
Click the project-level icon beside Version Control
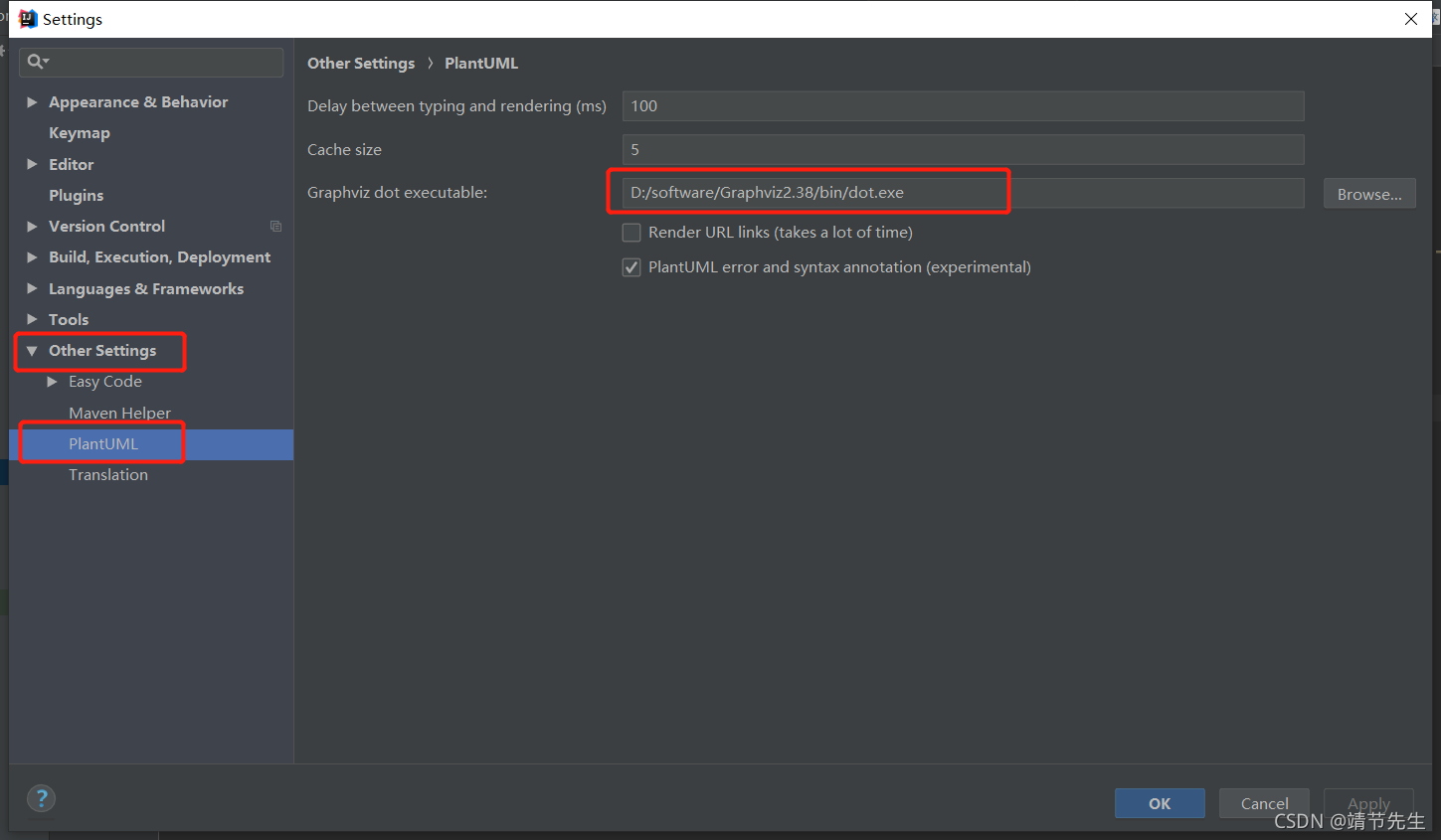coord(275,227)
